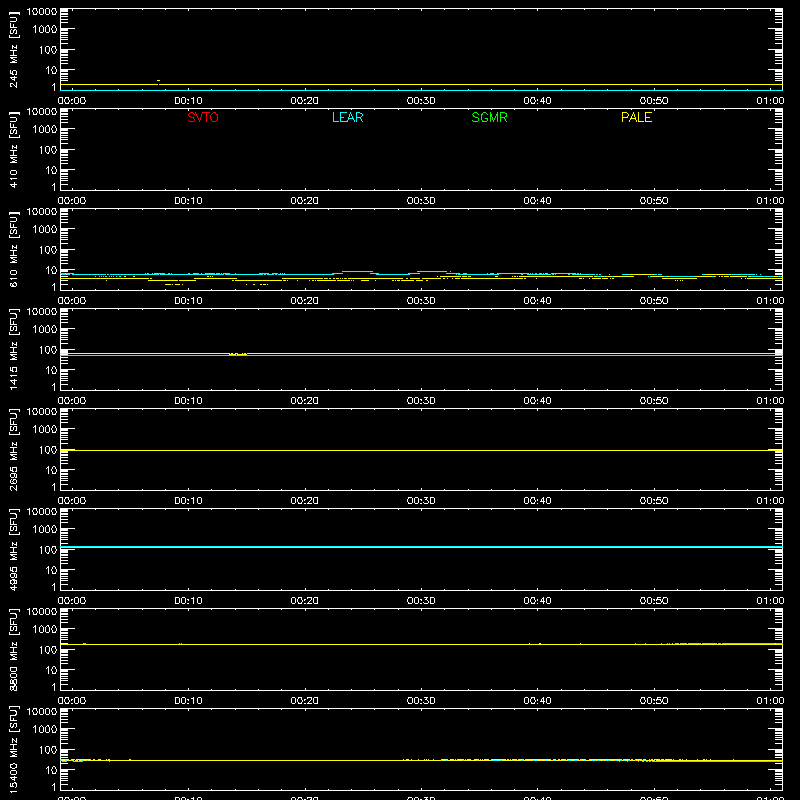Click 00:30 tick label under 8800 MHz panel
This screenshot has height=800, width=800.
421,701
